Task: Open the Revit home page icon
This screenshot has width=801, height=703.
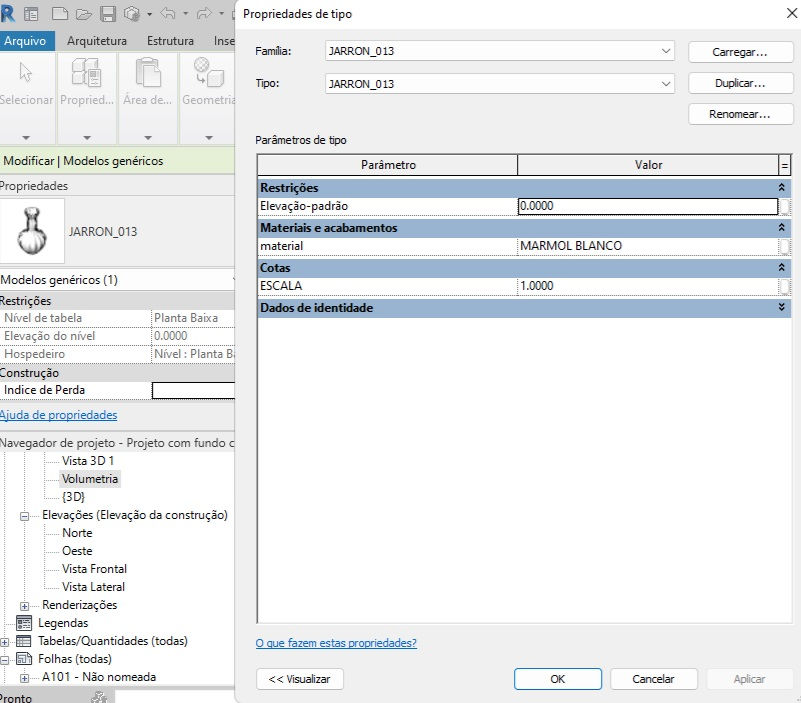Action: coord(31,14)
